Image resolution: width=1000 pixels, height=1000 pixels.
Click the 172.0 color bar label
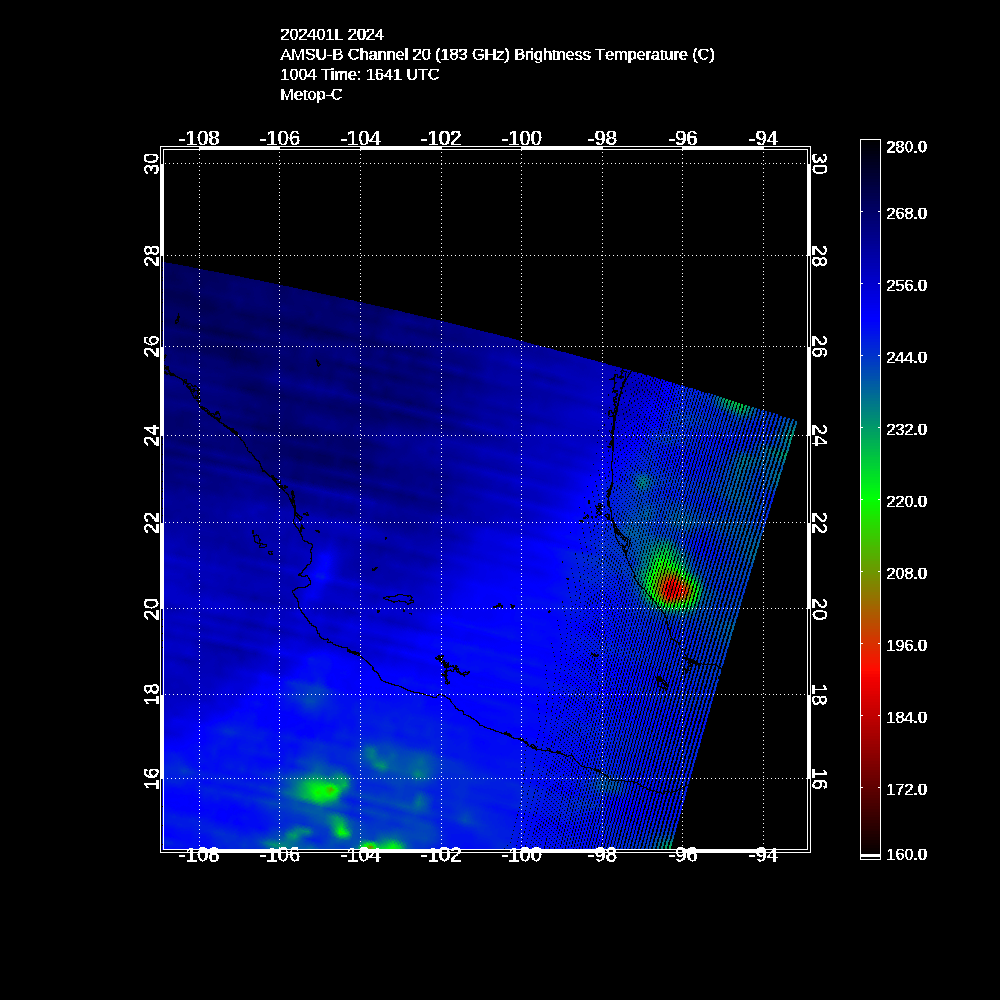(x=906, y=790)
